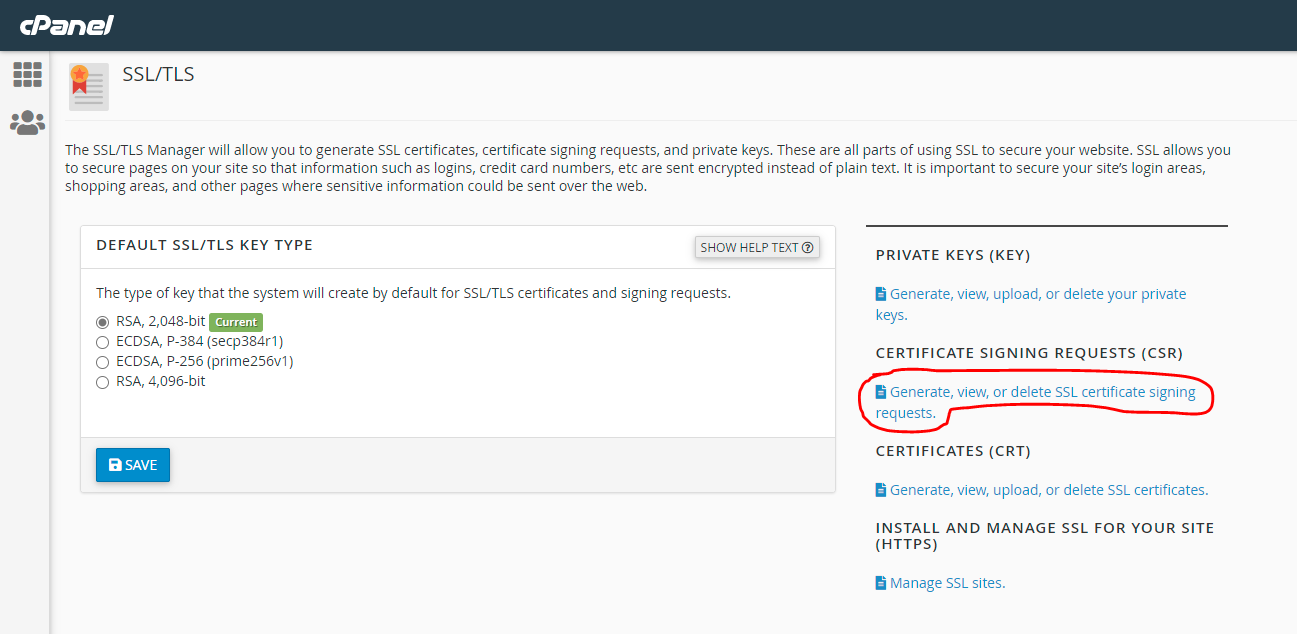Select ECDSA P-384 (secp384r1) key type
Image resolution: width=1297 pixels, height=634 pixels.
(x=102, y=341)
